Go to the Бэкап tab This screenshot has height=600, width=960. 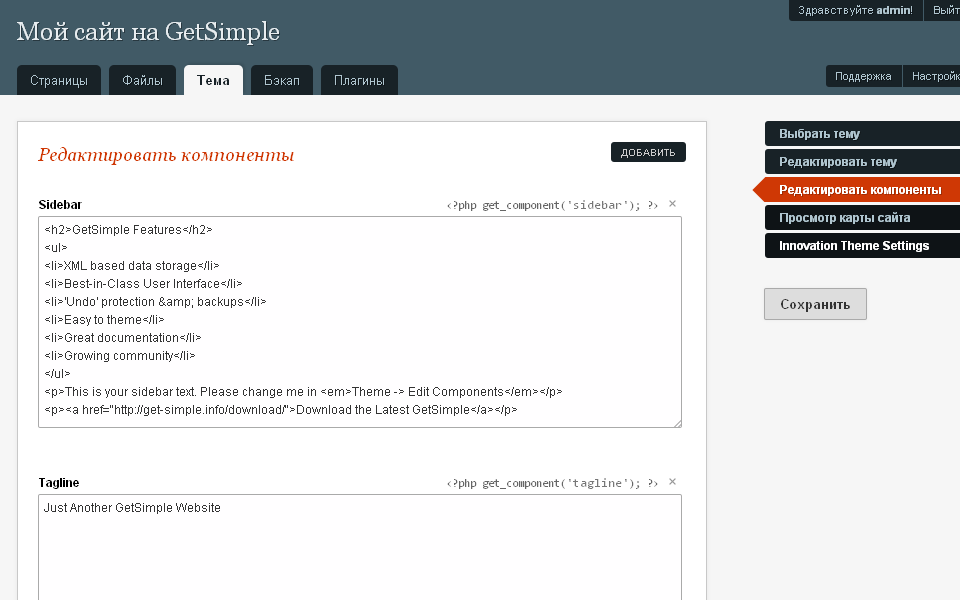pos(282,81)
